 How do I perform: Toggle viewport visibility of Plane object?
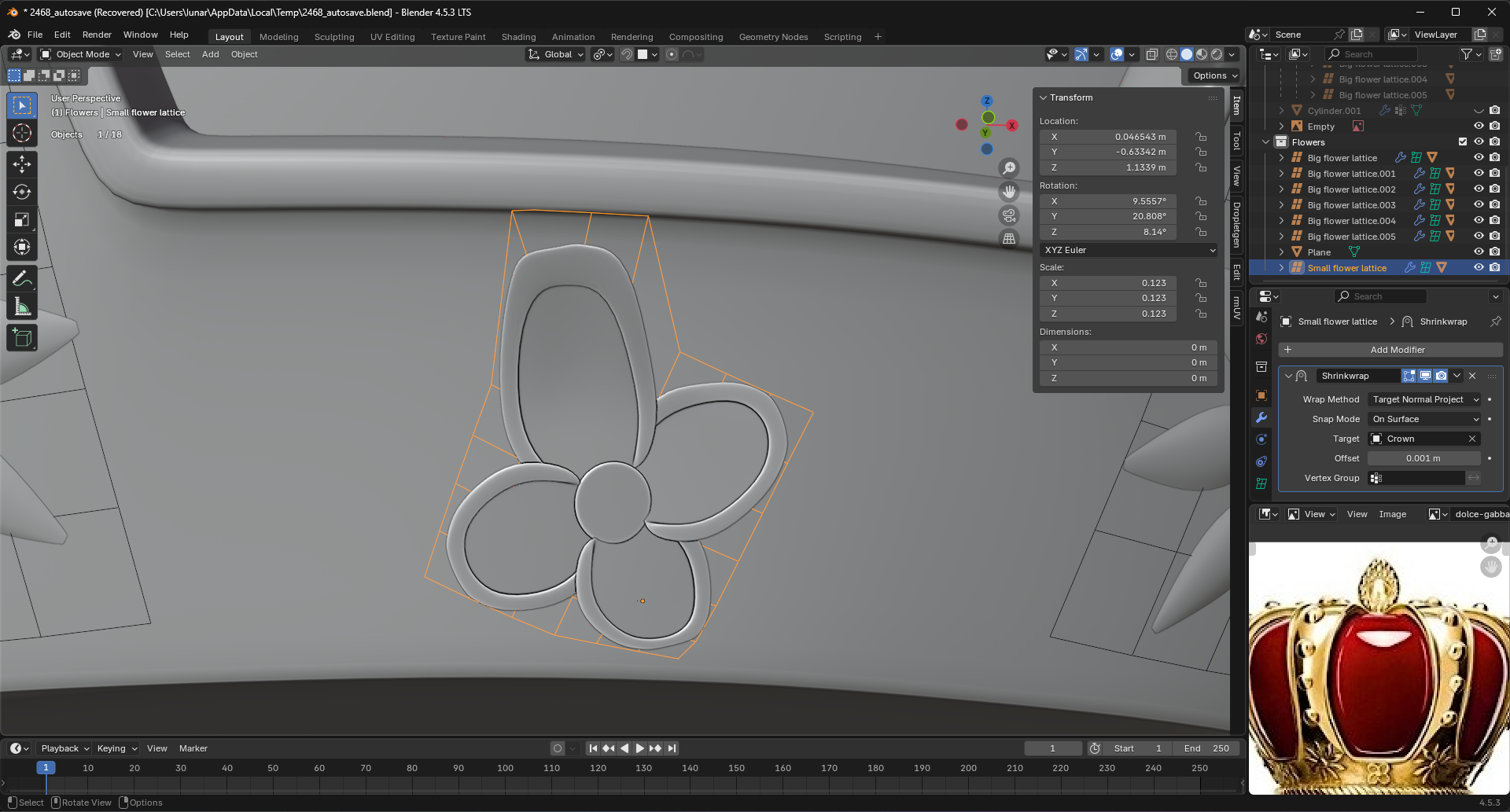tap(1479, 252)
